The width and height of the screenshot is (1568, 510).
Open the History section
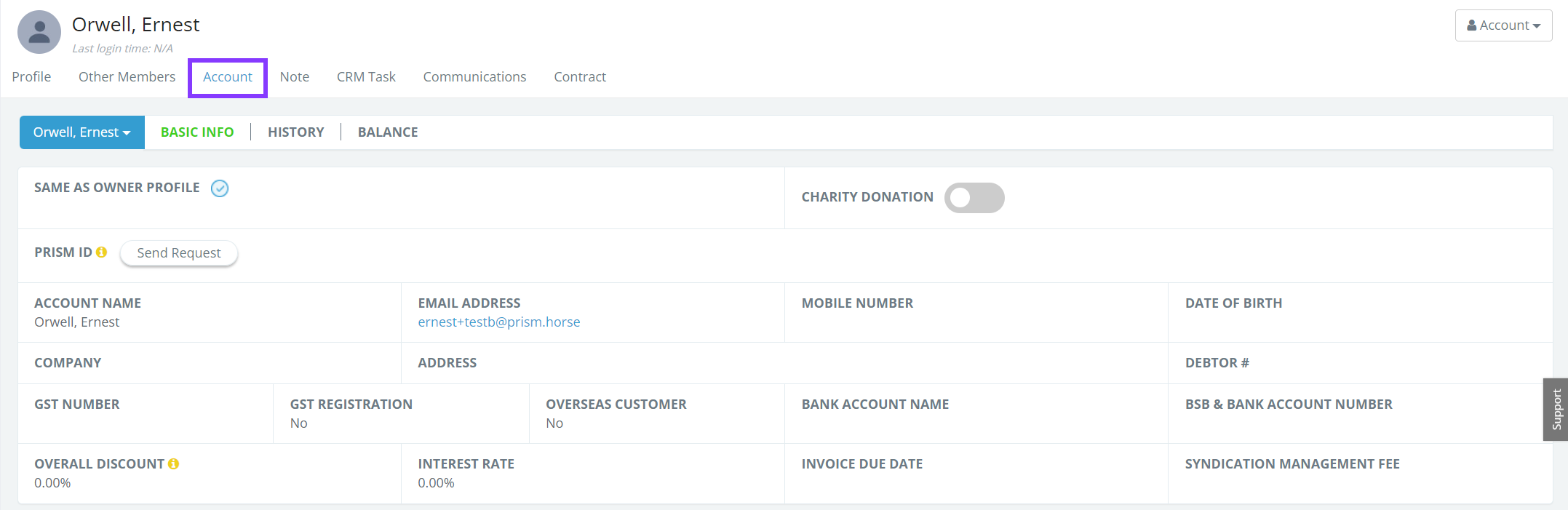(295, 132)
